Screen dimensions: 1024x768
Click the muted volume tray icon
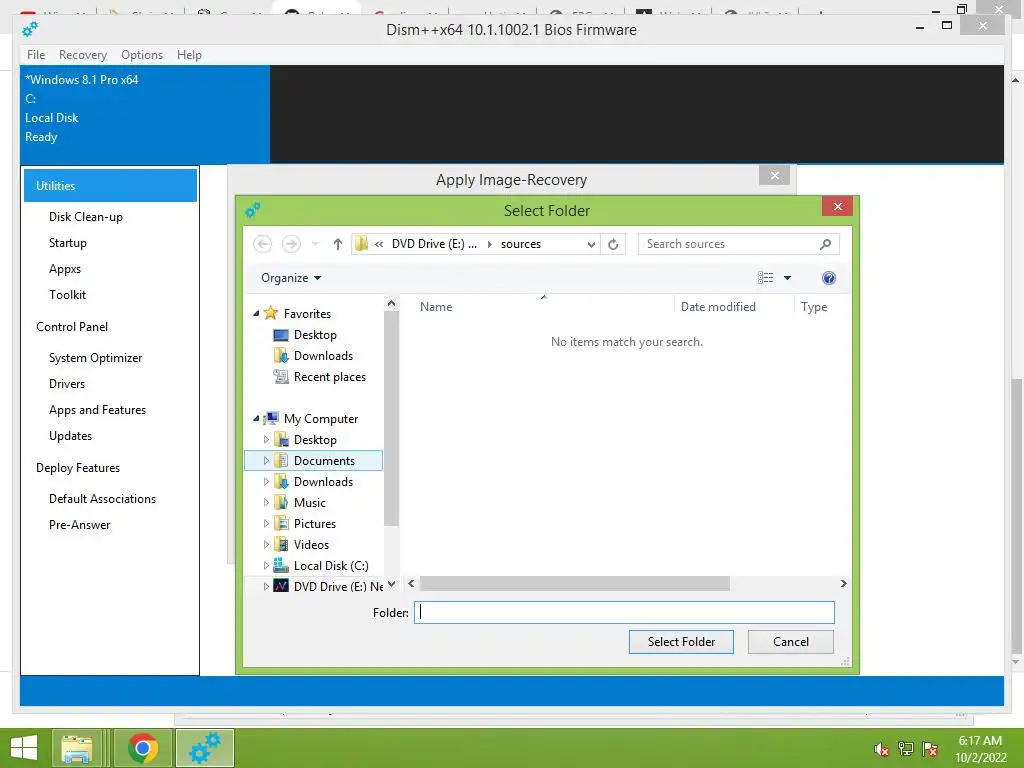coord(881,749)
